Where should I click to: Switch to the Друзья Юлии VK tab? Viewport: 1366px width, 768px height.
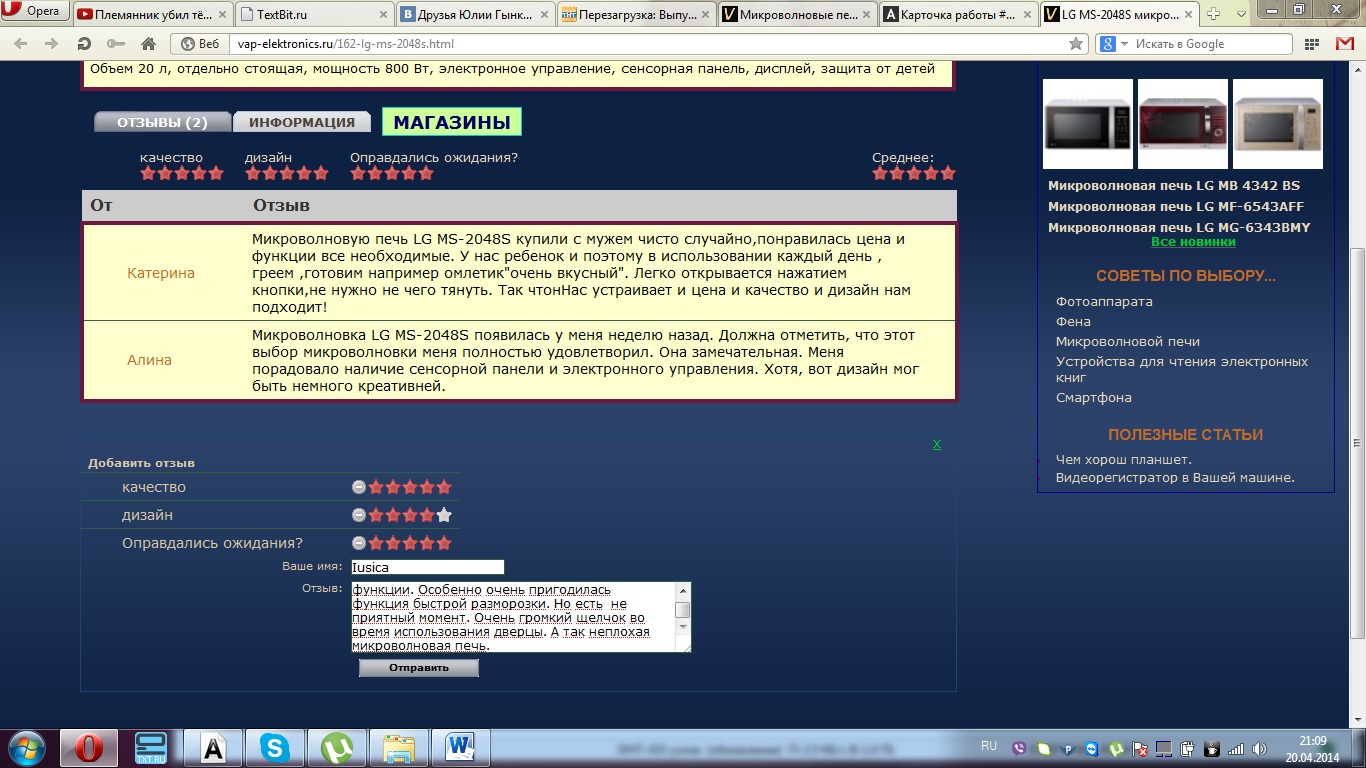(475, 15)
